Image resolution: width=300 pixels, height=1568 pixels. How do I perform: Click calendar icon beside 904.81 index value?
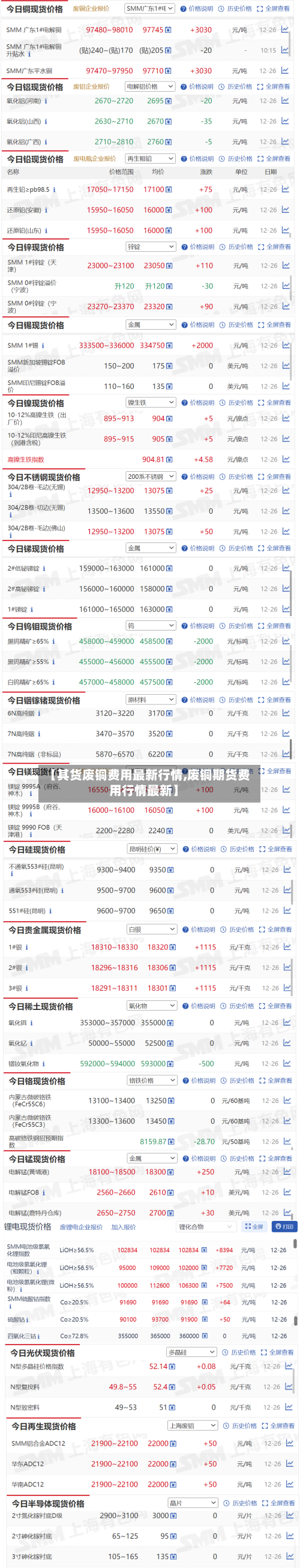(170, 460)
